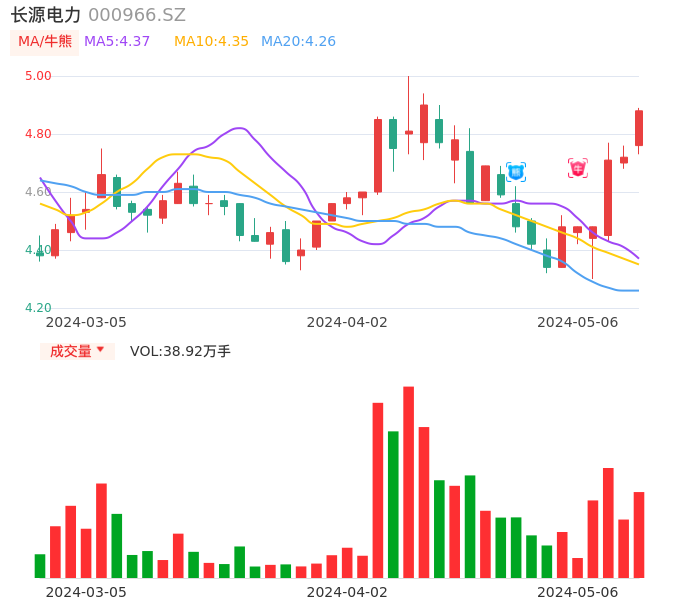Screen dimensions: 686x606
Task: Click the 4.80 price axis label
Action: (38, 134)
